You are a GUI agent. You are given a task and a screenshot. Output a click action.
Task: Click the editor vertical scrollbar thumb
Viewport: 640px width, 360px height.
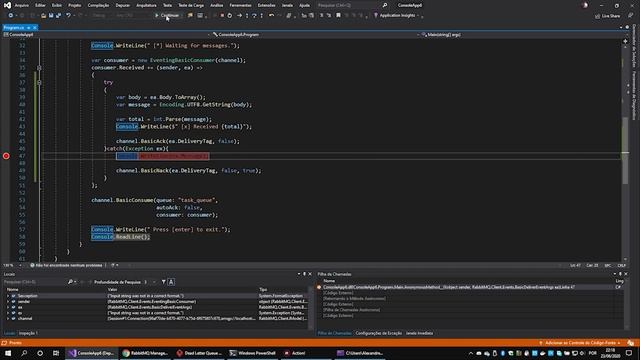625,150
